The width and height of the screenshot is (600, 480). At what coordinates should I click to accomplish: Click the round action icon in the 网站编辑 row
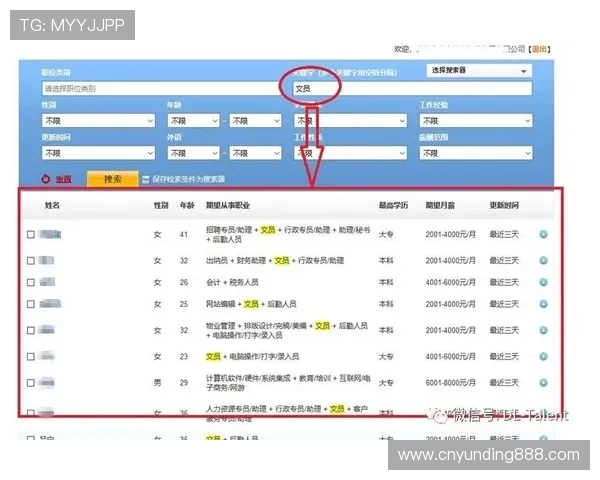(543, 304)
